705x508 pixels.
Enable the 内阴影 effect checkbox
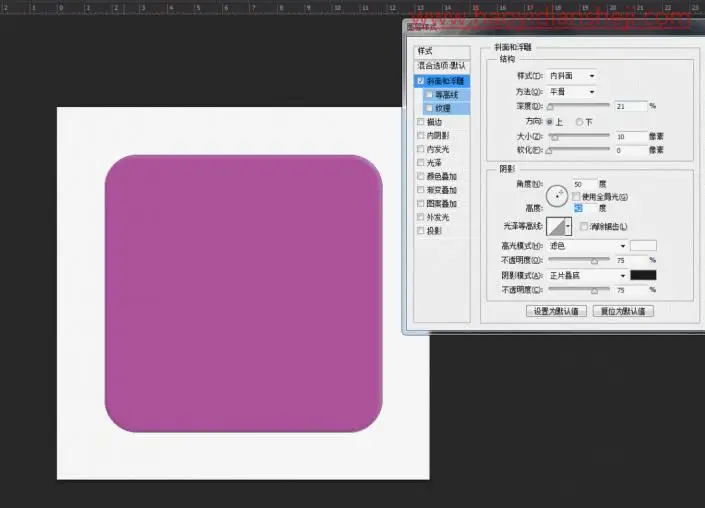421,135
